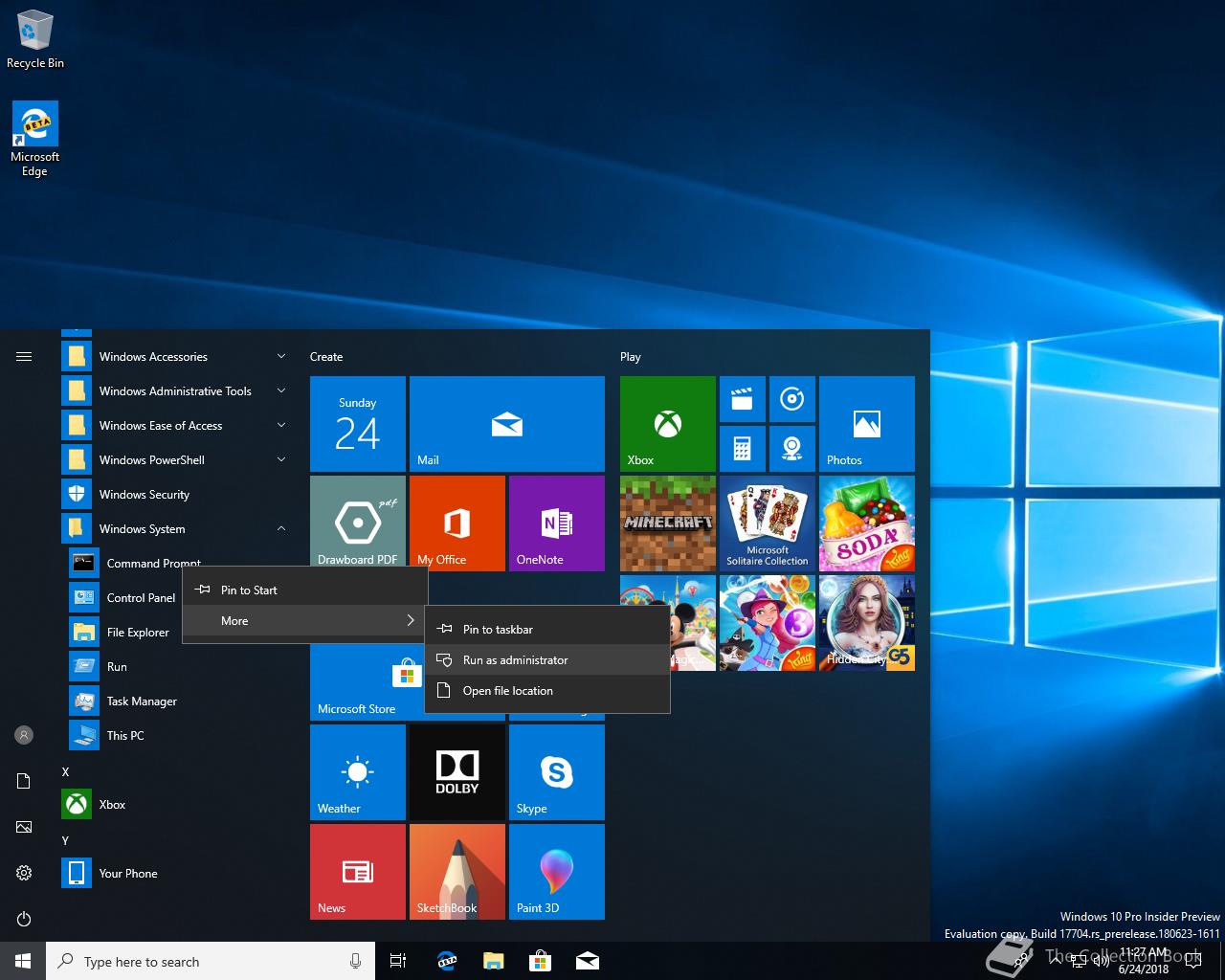Open the Weather tile
The image size is (1225, 980).
(358, 772)
